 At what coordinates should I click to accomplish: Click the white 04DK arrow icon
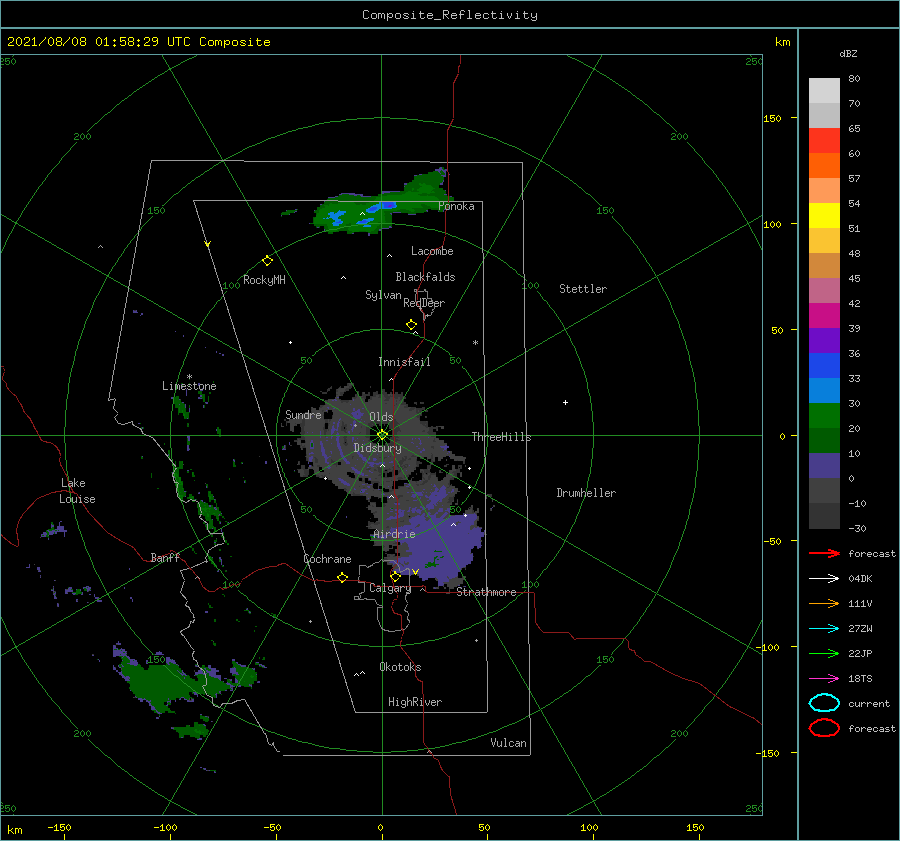824,579
